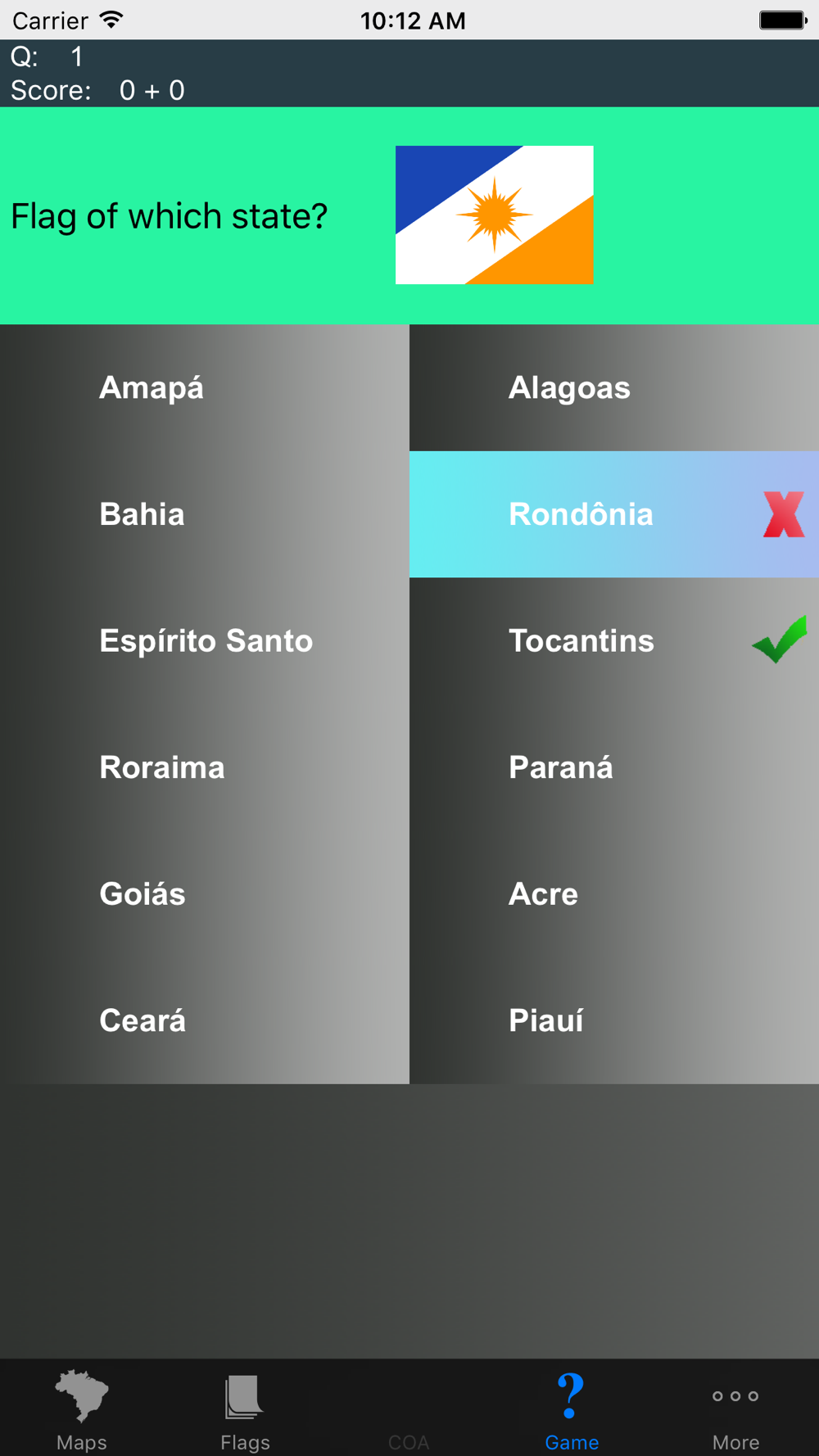Tap the Game question mark icon
This screenshot has height=1456, width=819.
click(571, 1395)
